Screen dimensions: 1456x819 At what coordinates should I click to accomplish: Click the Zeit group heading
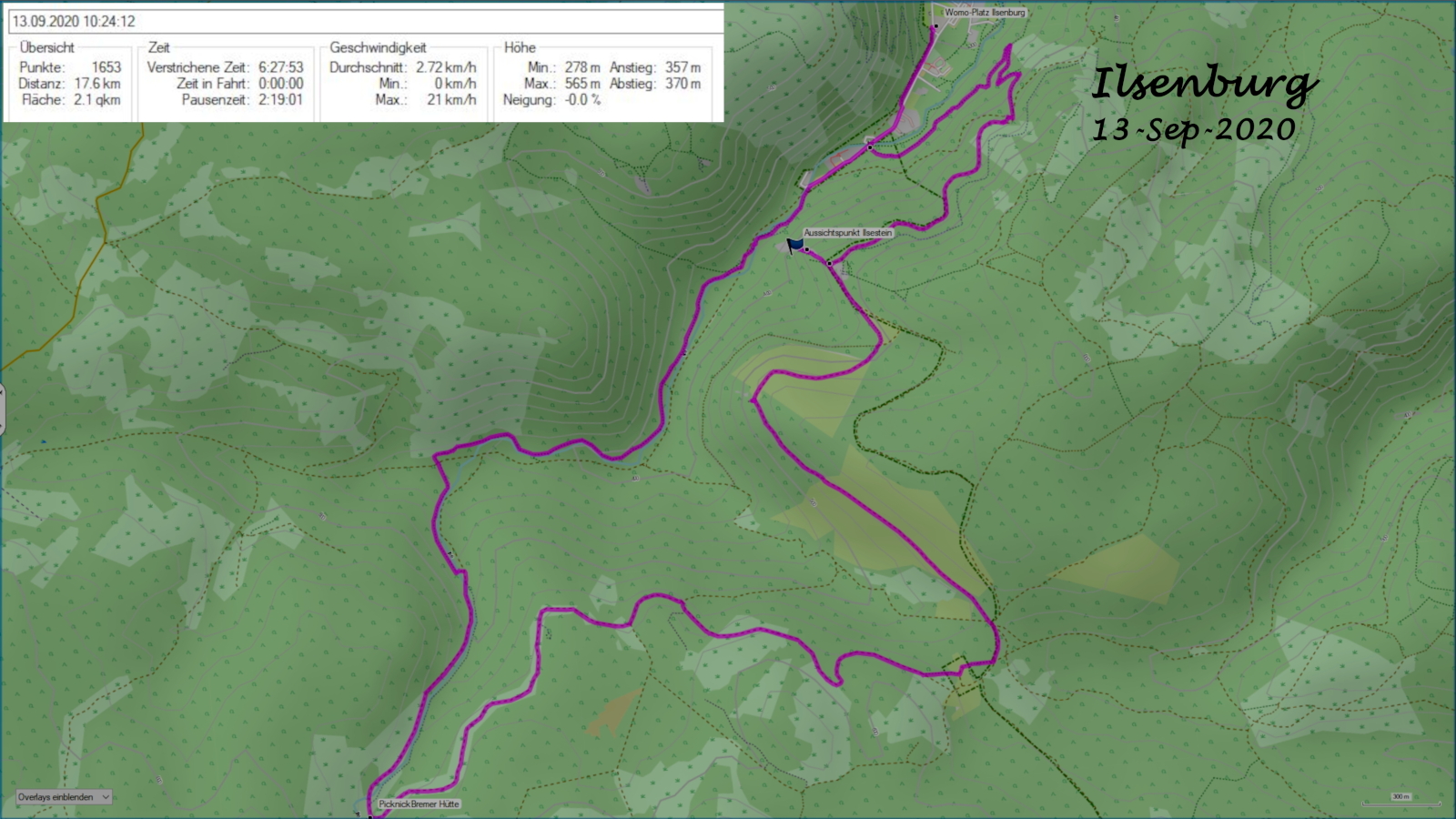[x=159, y=47]
